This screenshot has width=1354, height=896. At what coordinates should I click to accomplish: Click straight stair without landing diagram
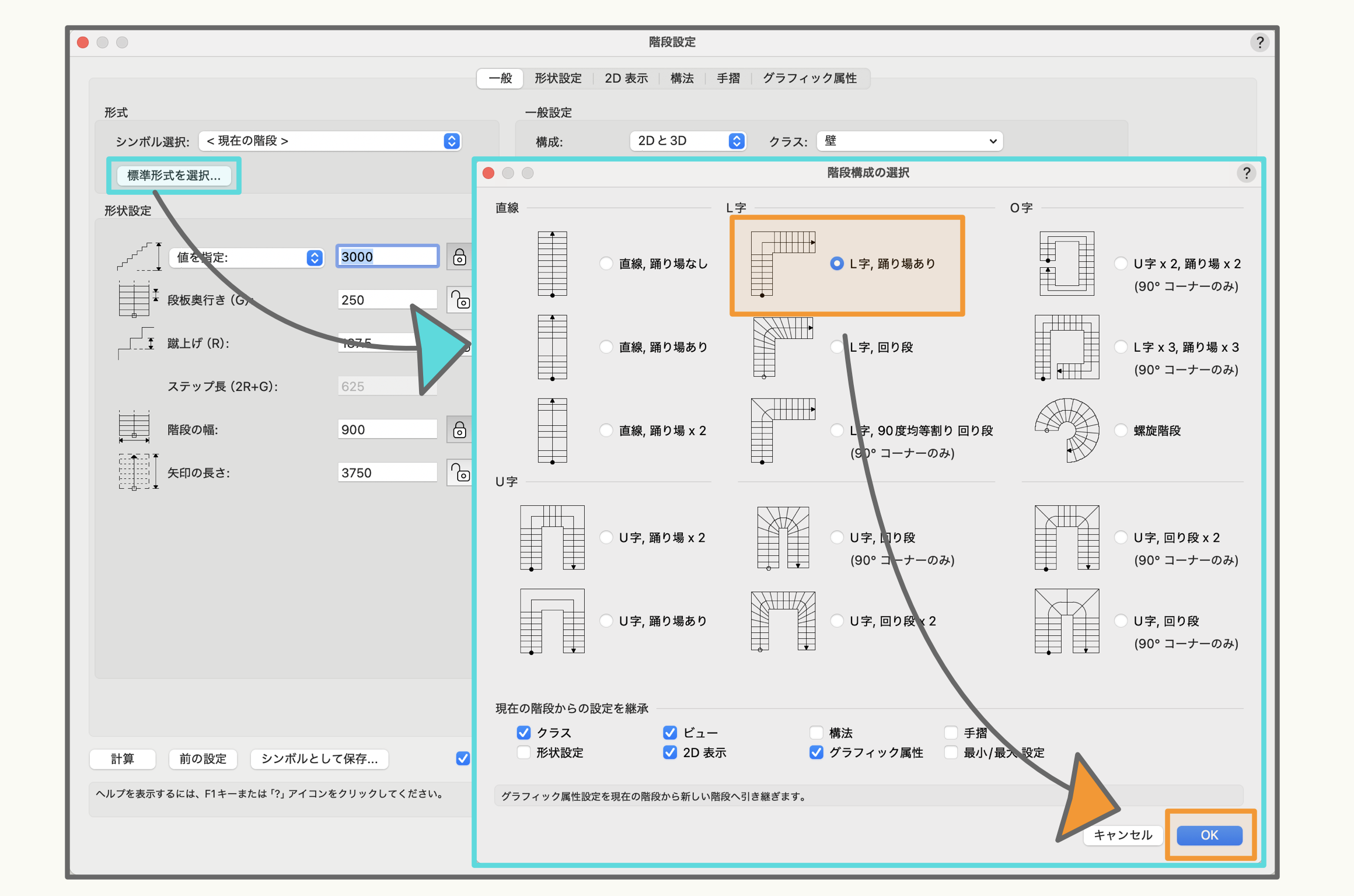[552, 264]
